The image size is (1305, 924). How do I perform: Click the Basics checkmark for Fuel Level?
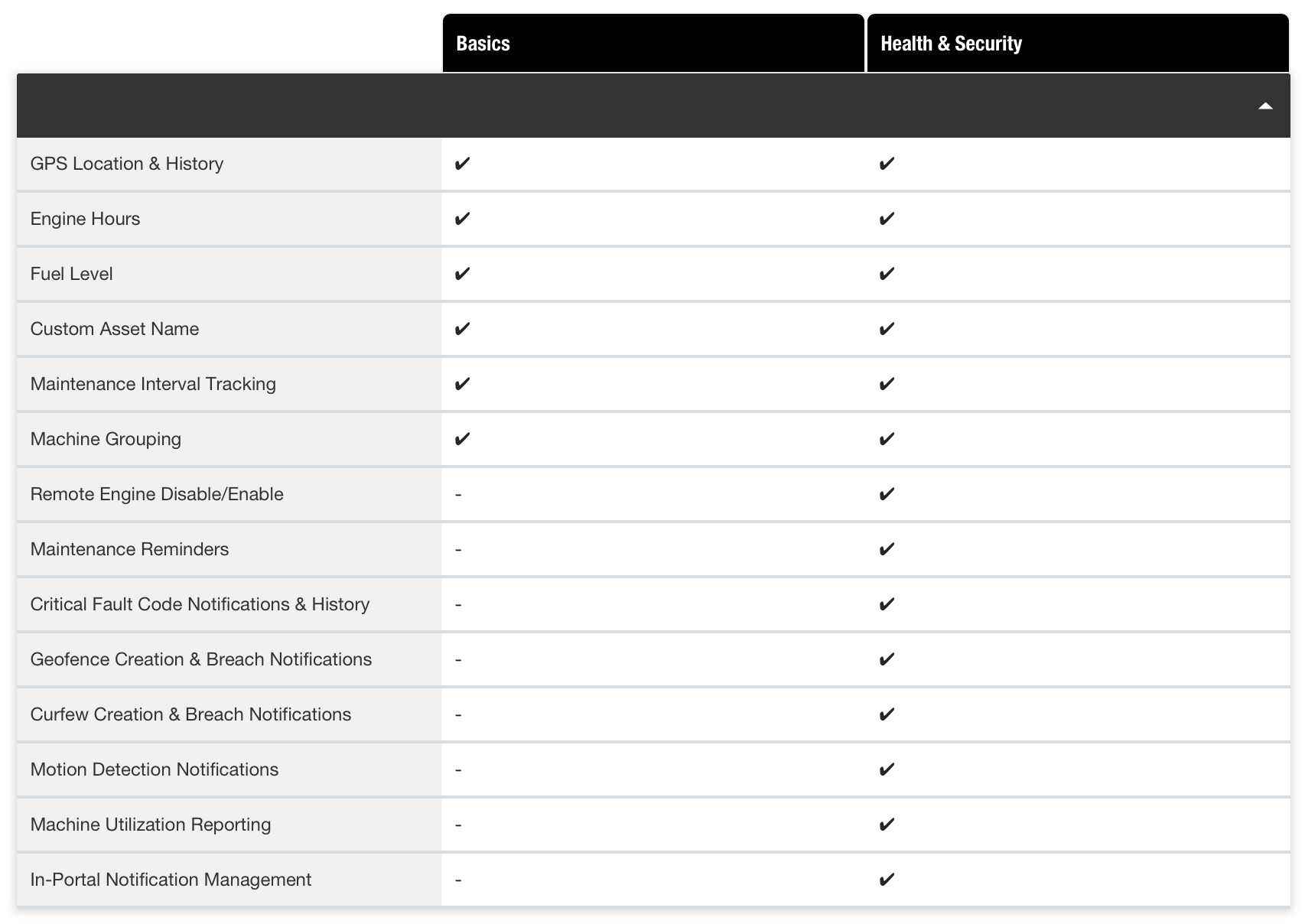(462, 274)
